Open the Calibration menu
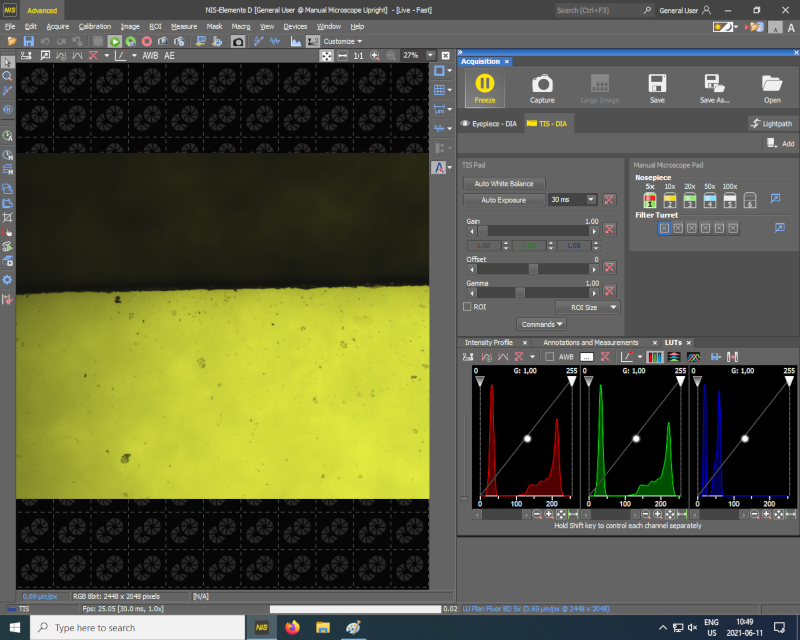This screenshot has width=800, height=640. point(94,27)
